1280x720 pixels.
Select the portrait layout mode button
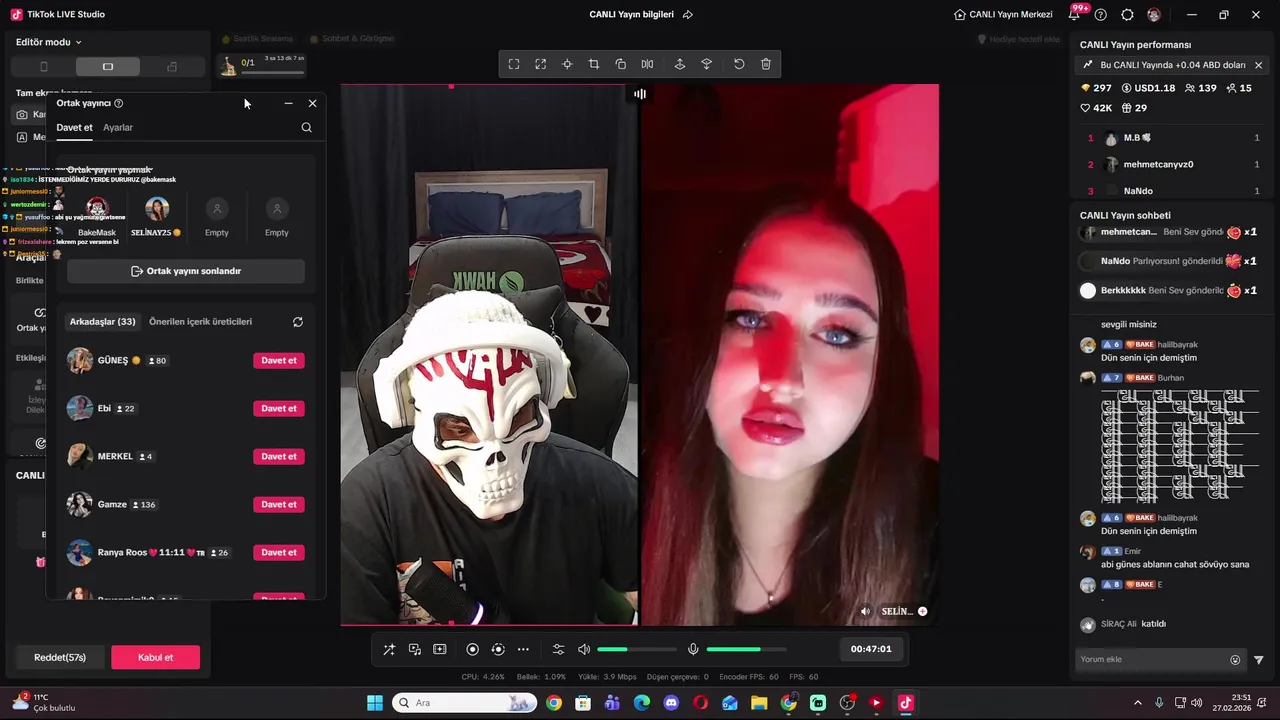[43, 67]
